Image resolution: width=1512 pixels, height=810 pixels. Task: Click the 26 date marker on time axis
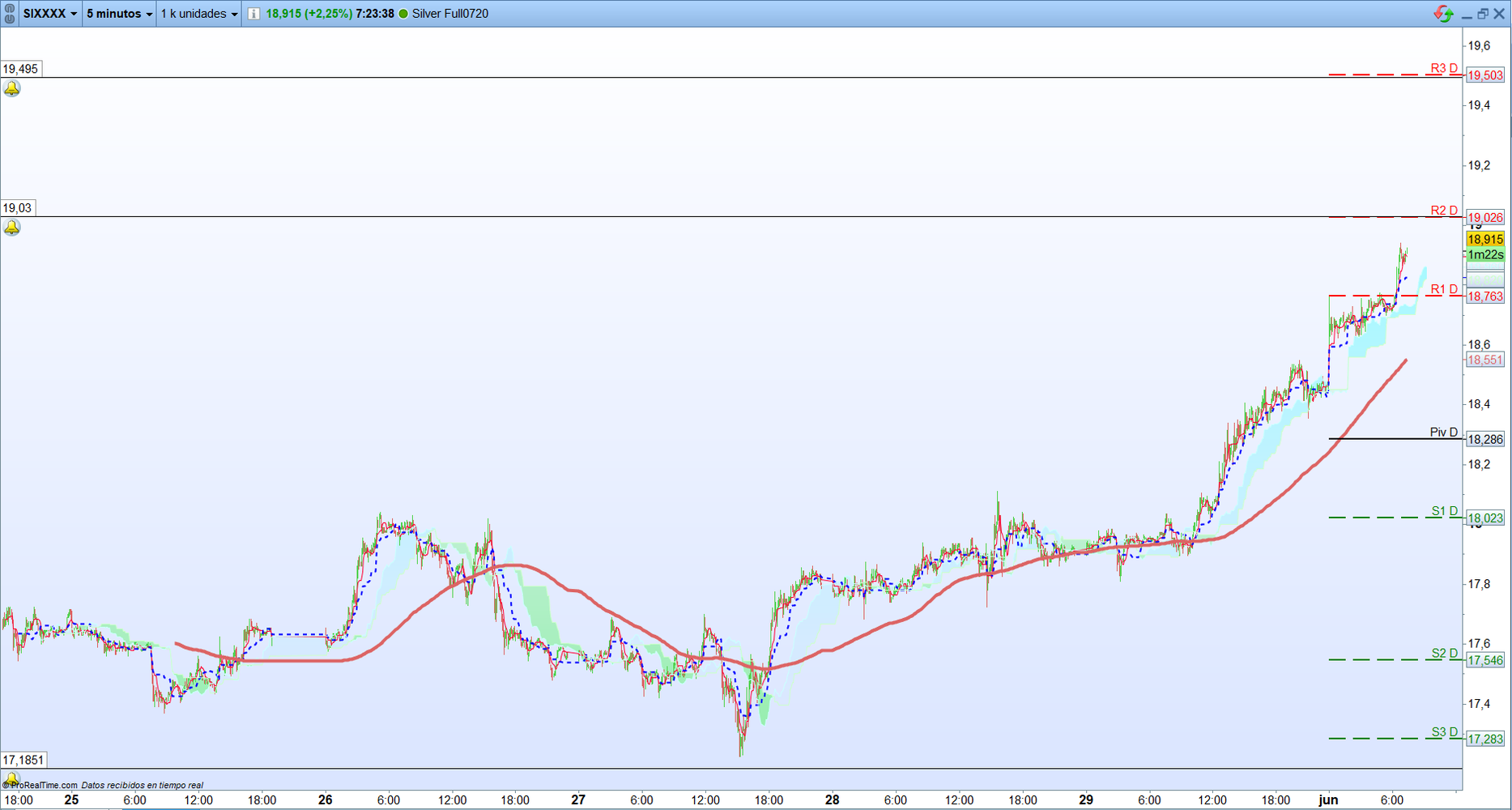pos(325,800)
